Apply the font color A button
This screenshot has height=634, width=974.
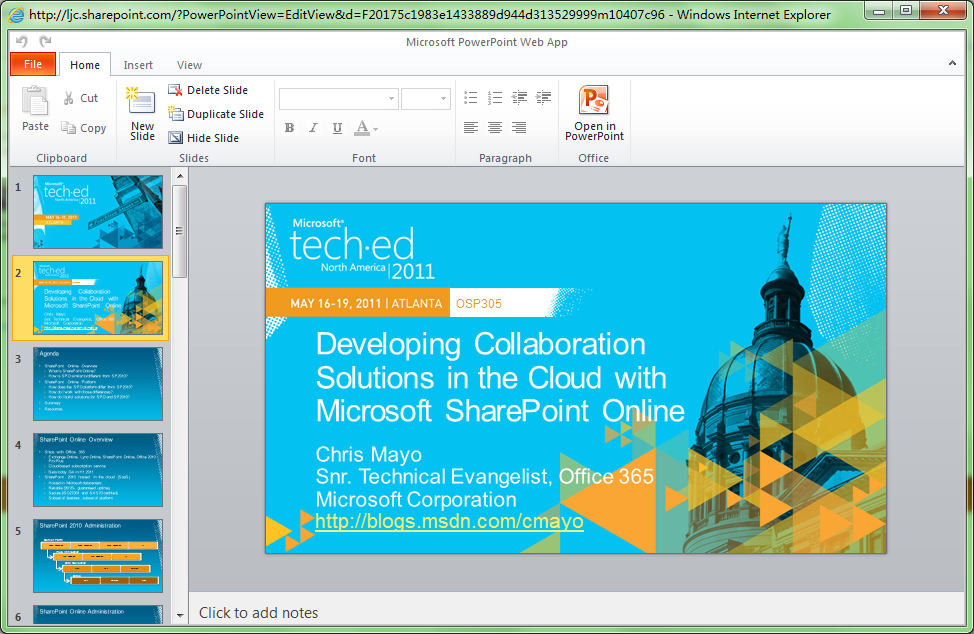tap(362, 128)
